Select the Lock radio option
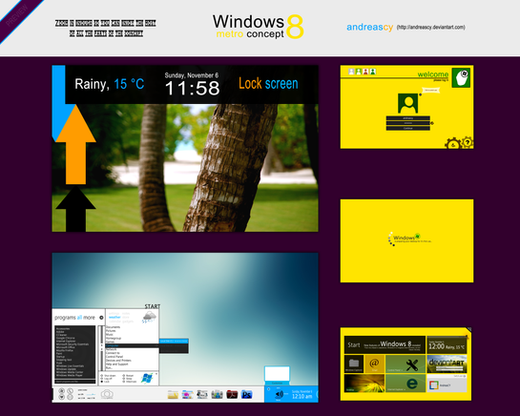Image resolution: width=520 pixels, height=416 pixels. tap(105, 382)
